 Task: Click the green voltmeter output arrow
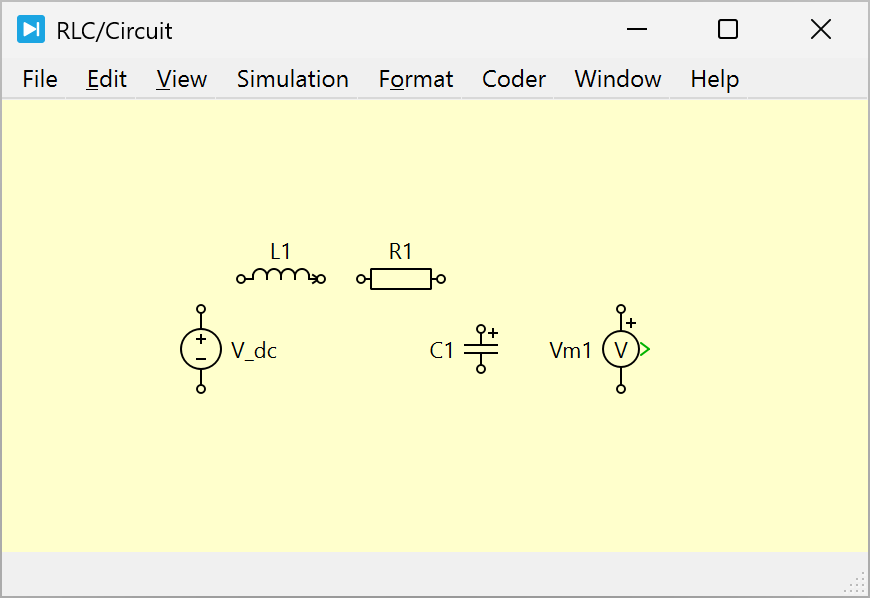[x=646, y=349]
